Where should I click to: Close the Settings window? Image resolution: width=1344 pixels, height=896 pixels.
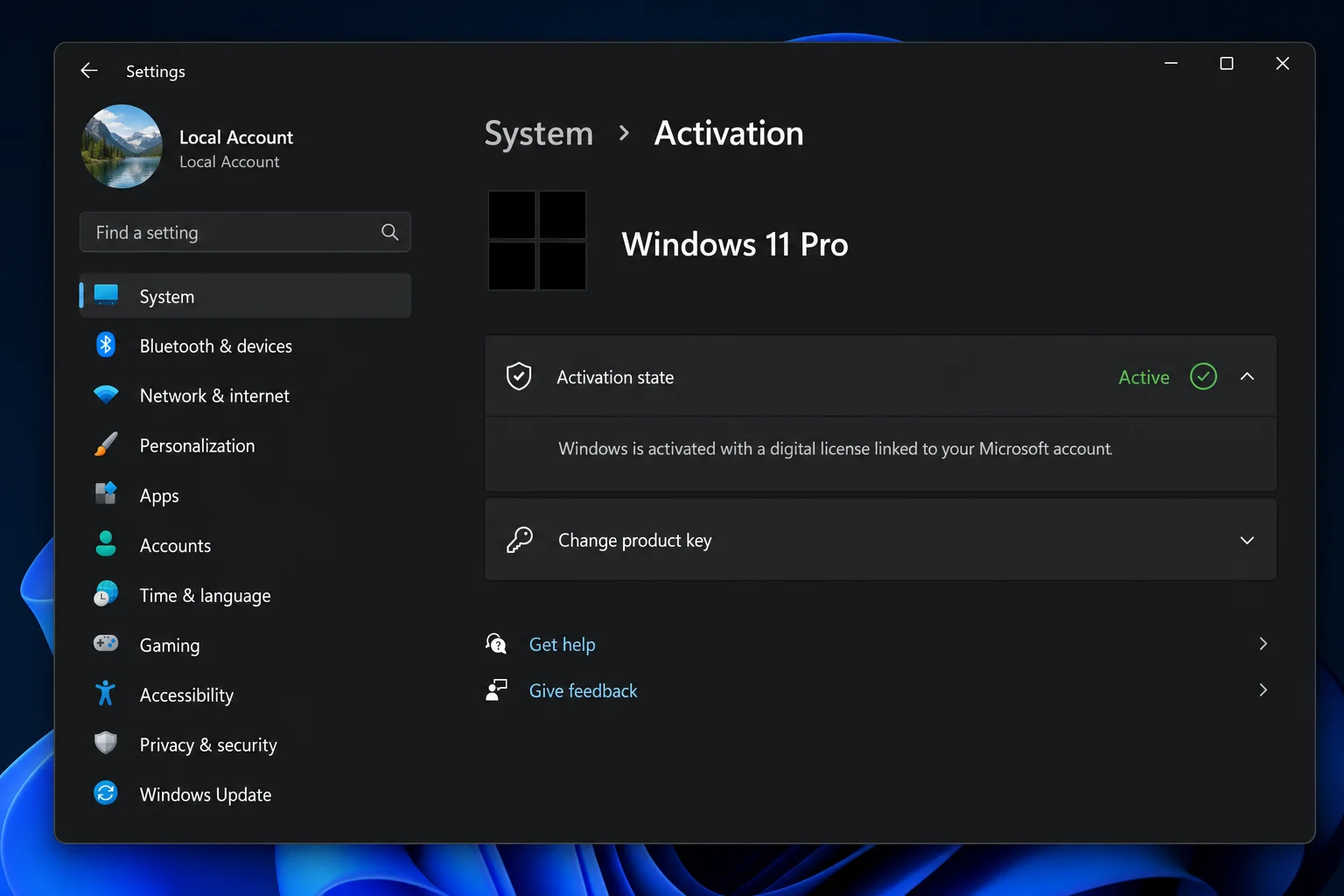click(1283, 63)
